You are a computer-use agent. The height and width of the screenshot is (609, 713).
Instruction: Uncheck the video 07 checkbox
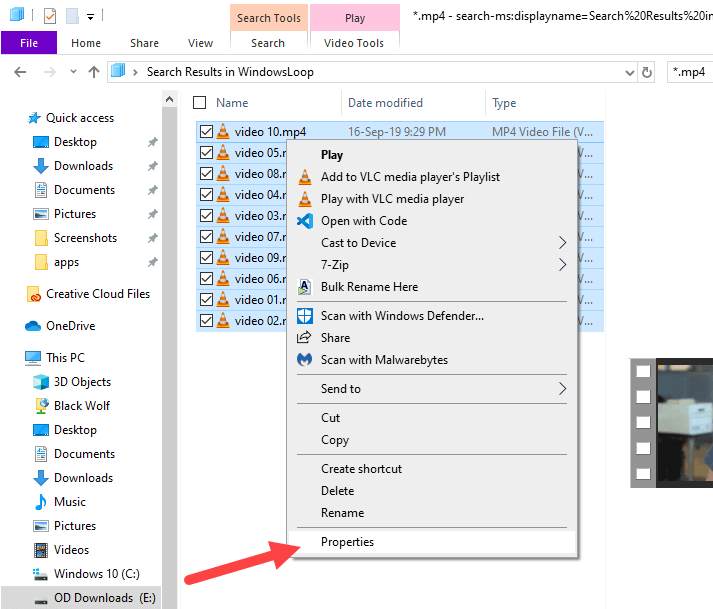pos(206,237)
